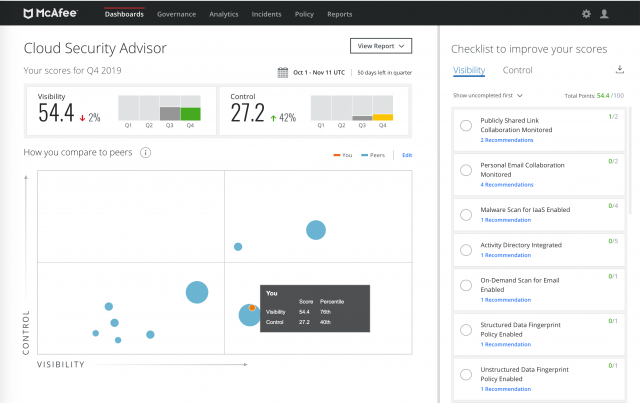The image size is (640, 403).
Task: Click the orange You legend marker
Action: click(x=337, y=155)
